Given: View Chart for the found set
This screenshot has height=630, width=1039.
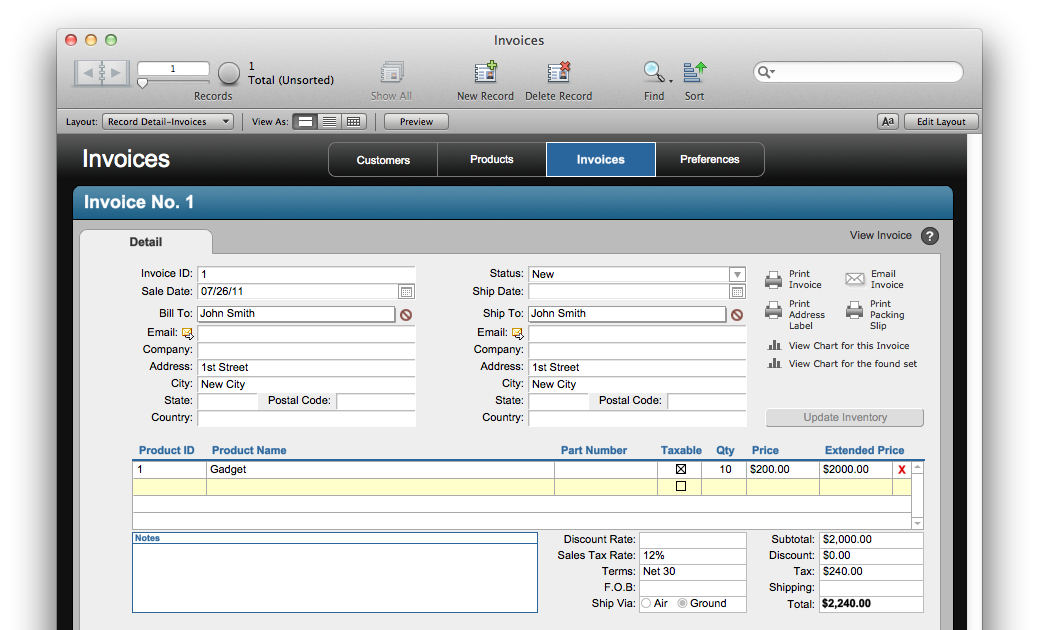Looking at the screenshot, I should (852, 364).
